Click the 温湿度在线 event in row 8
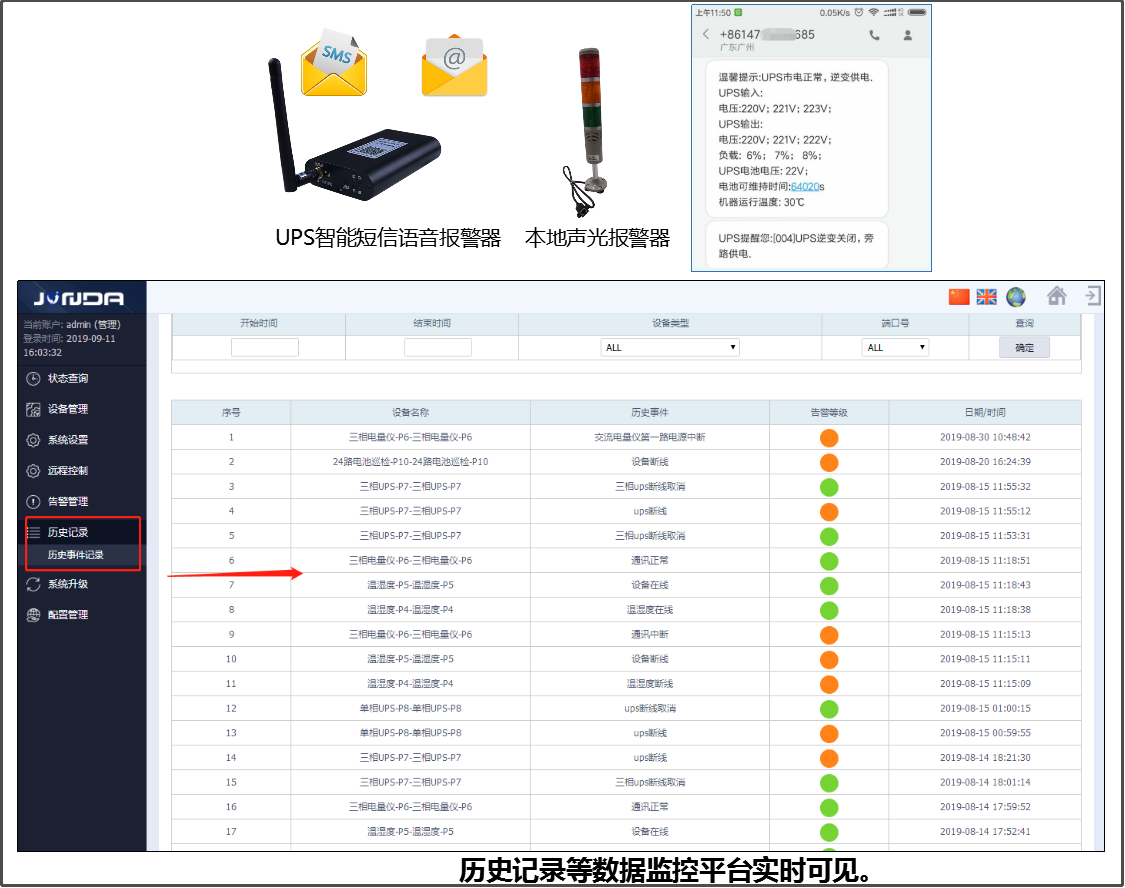The image size is (1125, 888). [x=650, y=610]
